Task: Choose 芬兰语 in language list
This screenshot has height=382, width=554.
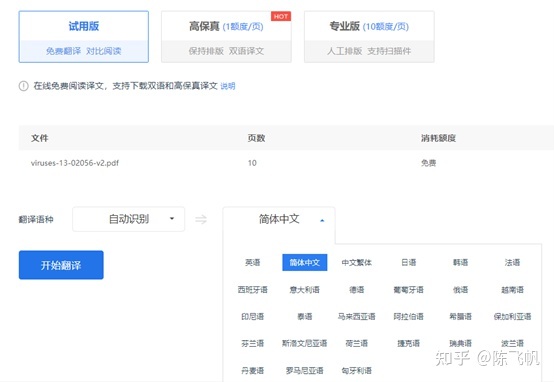Action: (x=253, y=343)
